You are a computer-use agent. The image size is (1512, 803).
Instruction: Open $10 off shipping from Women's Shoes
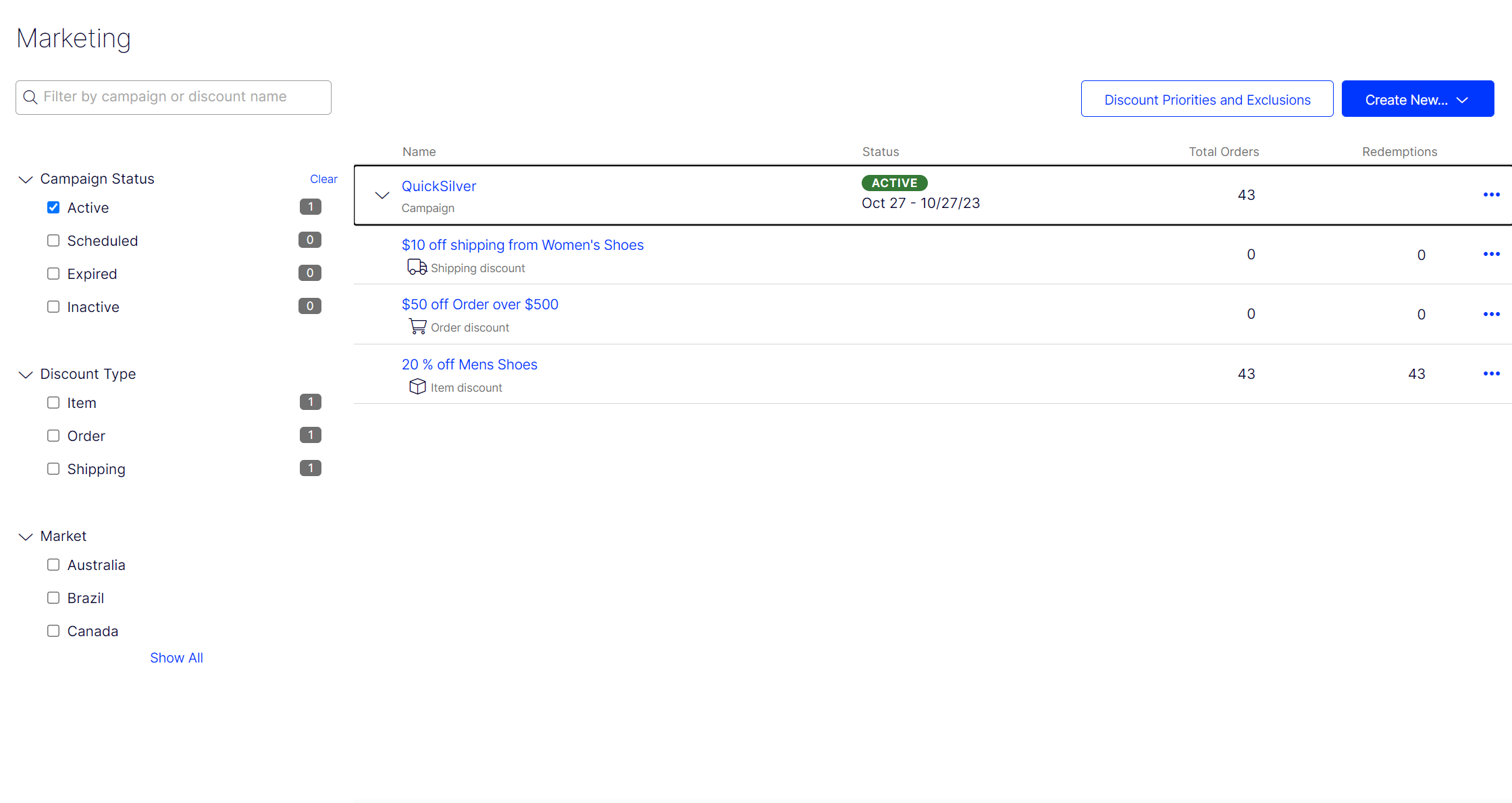pos(523,245)
